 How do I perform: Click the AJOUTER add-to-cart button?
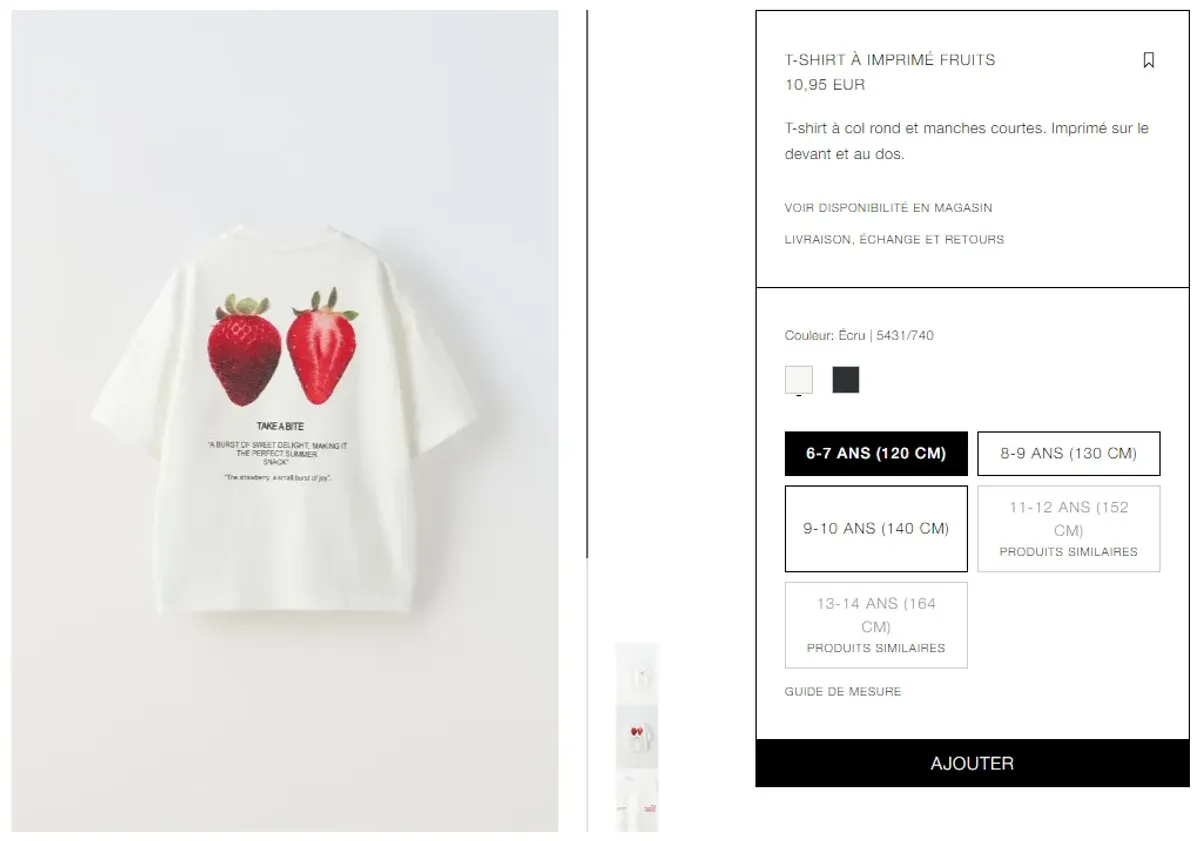972,763
